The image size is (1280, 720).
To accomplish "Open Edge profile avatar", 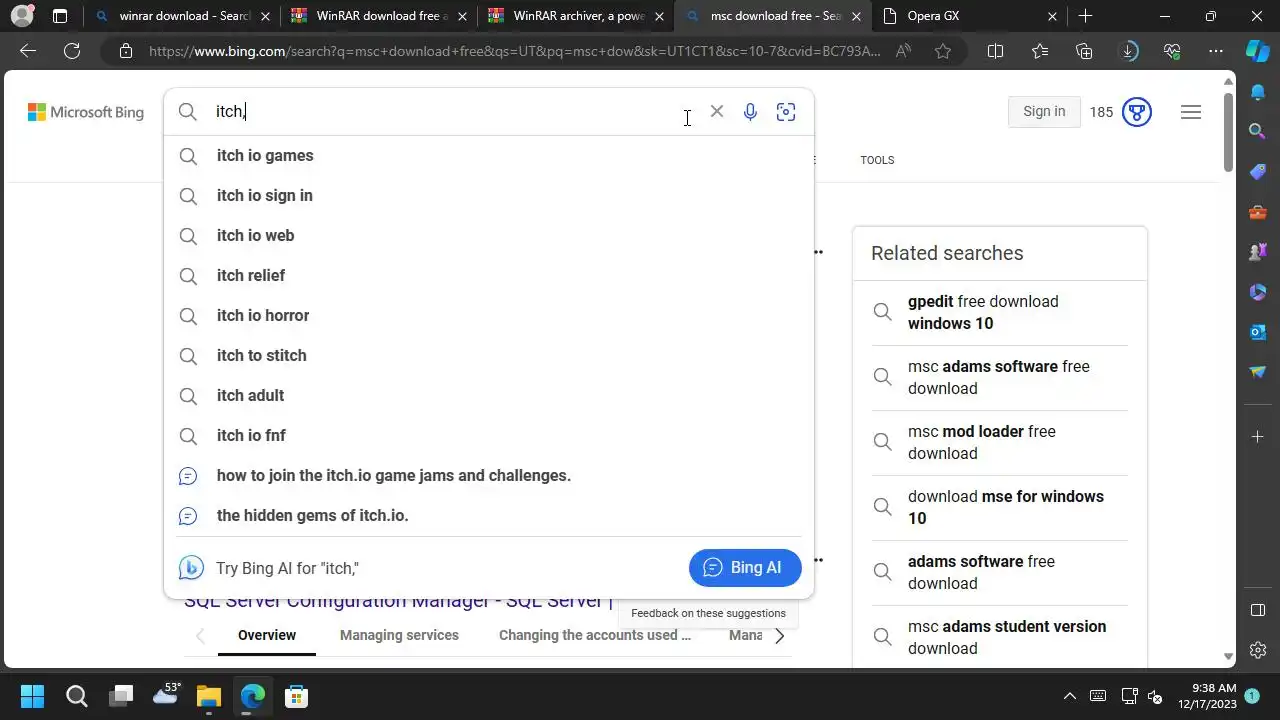I will click(x=22, y=16).
